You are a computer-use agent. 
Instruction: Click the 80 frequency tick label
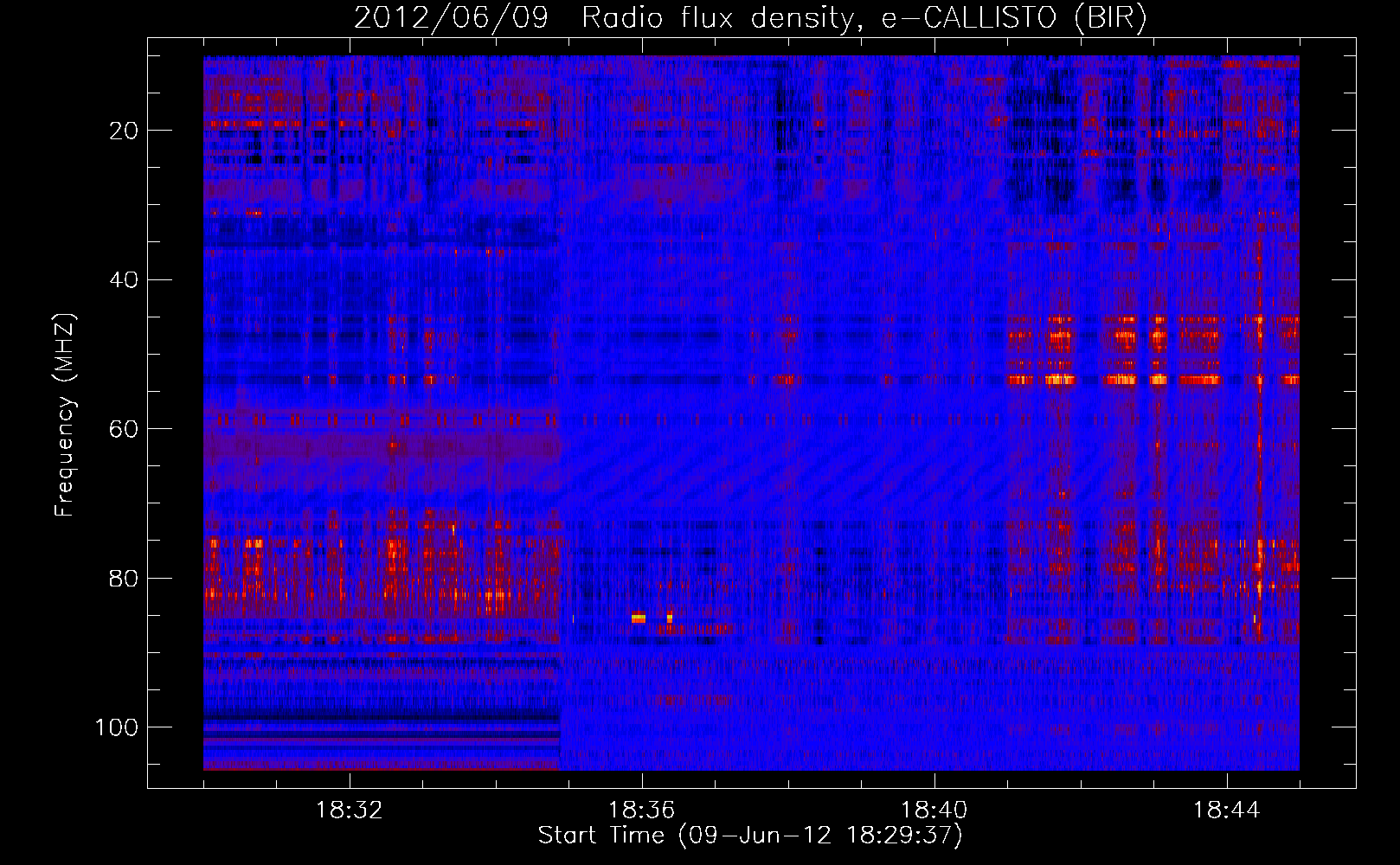tap(124, 578)
